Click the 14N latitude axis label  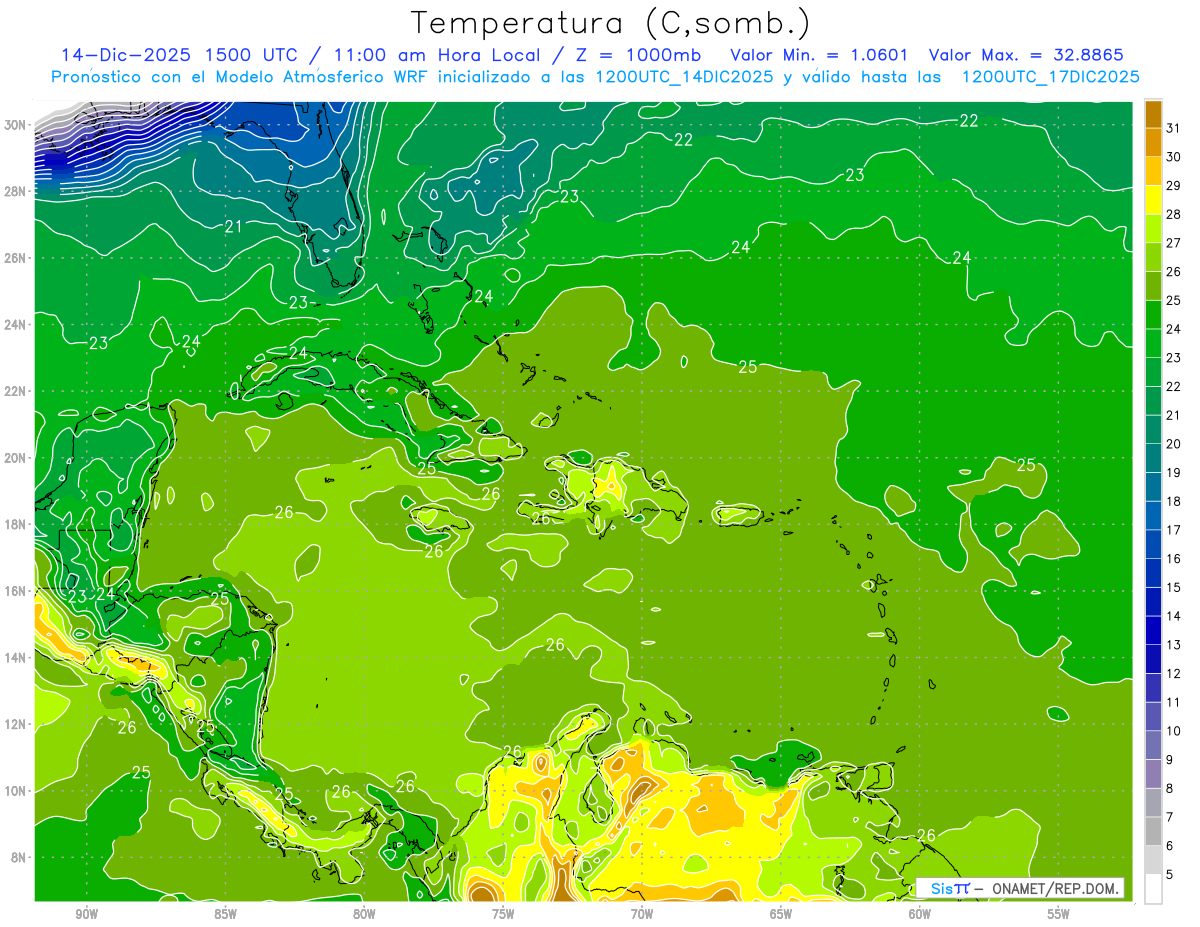coord(15,658)
